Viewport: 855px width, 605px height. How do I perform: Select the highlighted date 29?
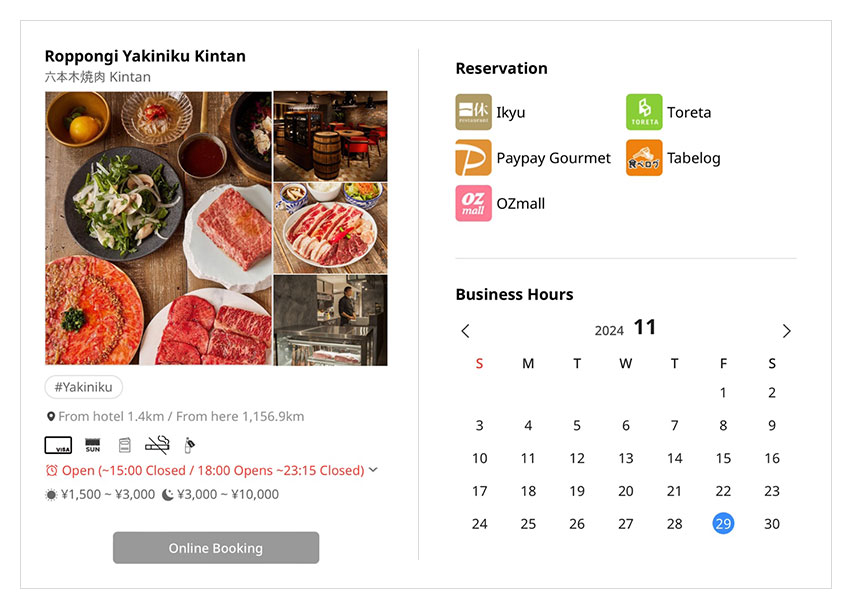point(723,524)
